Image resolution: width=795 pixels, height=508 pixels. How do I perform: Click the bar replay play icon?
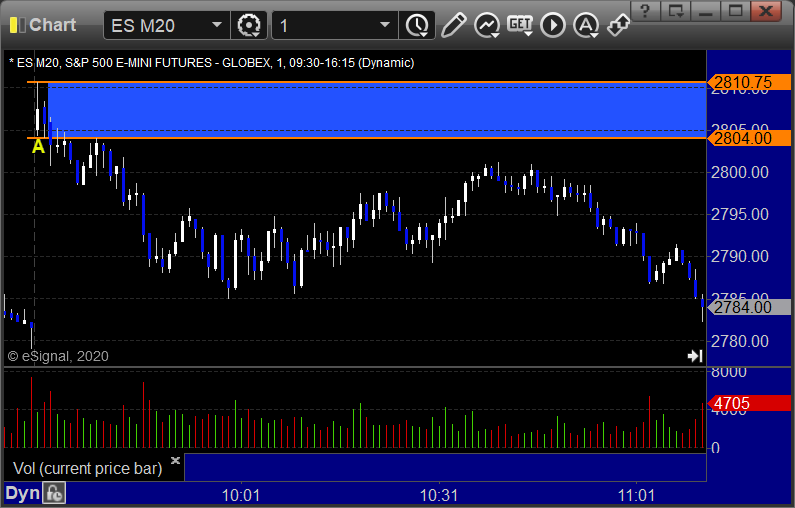coord(553,25)
